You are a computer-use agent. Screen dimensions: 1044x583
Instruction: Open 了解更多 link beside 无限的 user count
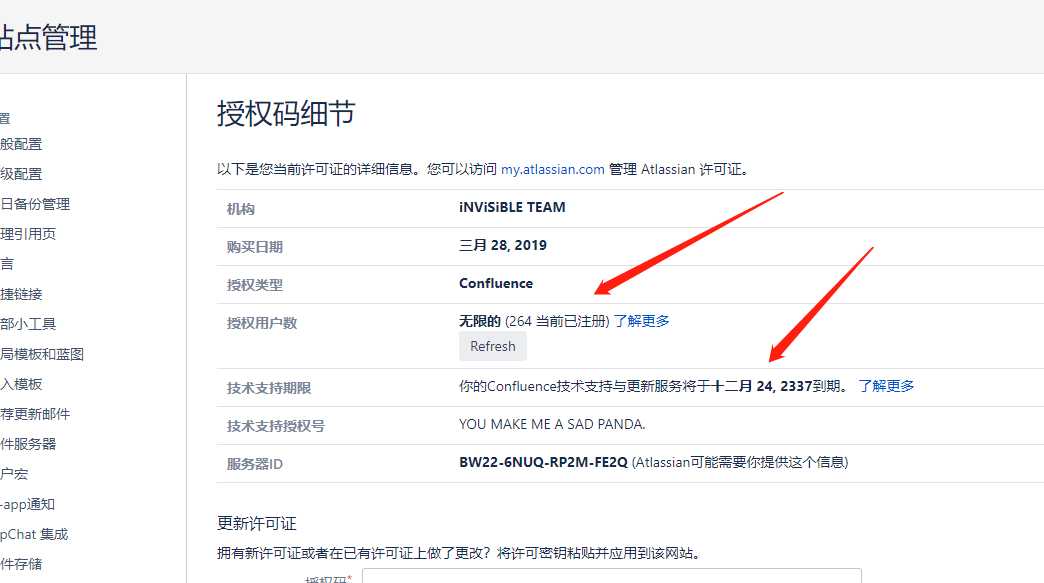(641, 321)
